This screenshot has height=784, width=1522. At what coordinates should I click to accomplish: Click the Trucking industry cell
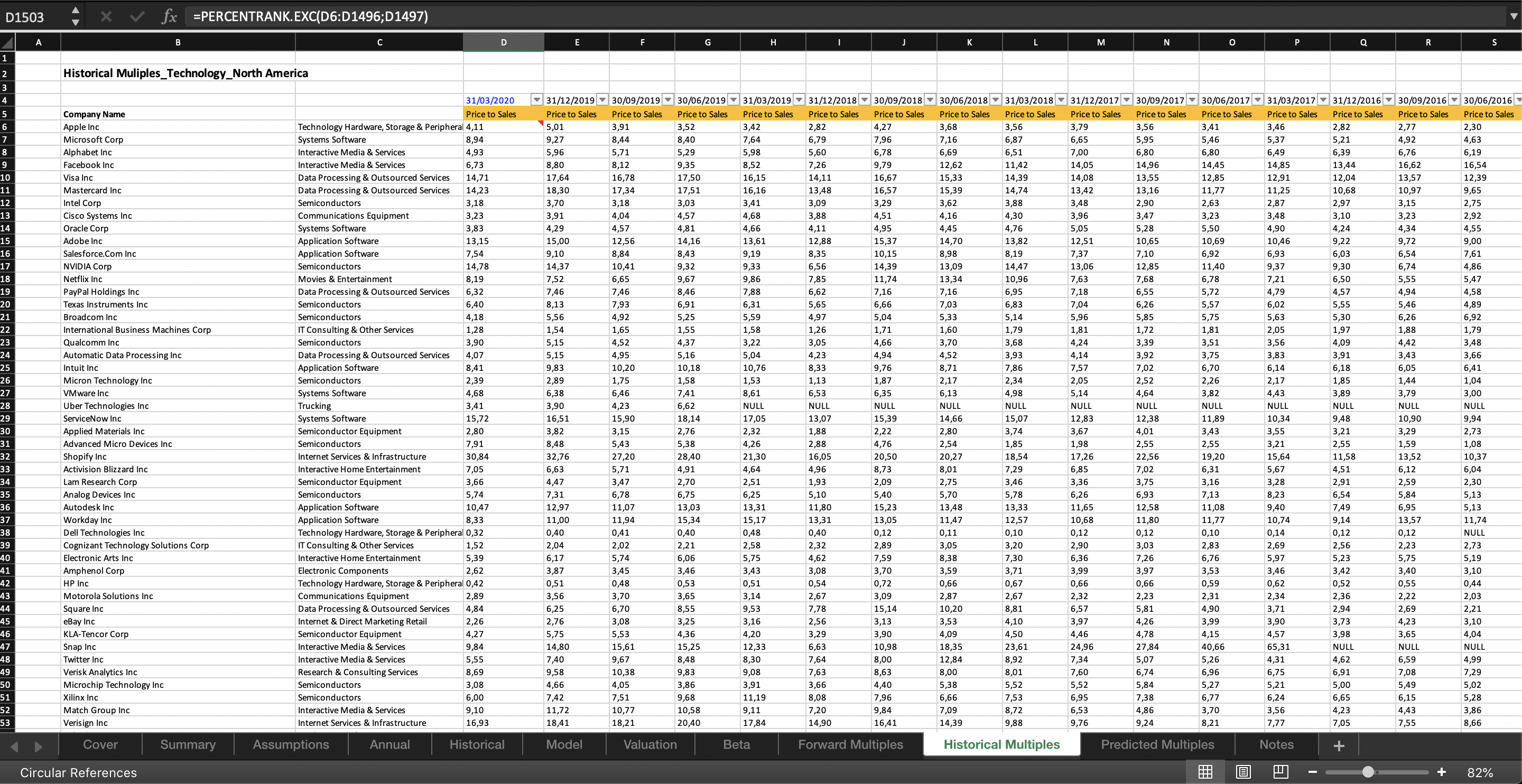(379, 405)
